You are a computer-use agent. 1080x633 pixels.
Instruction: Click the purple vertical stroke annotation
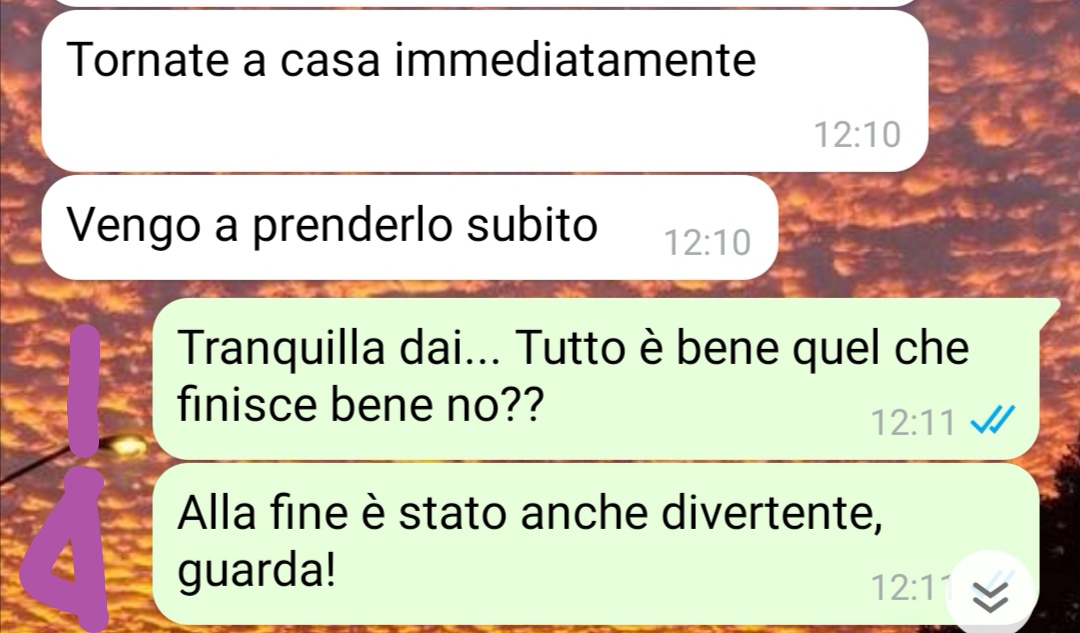85,391
